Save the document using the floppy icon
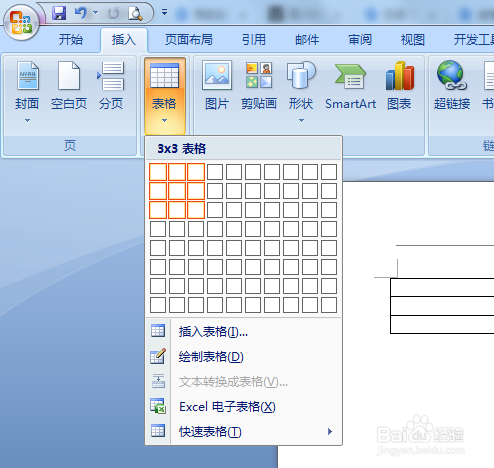Viewport: 494px width, 468px height. pos(59,13)
